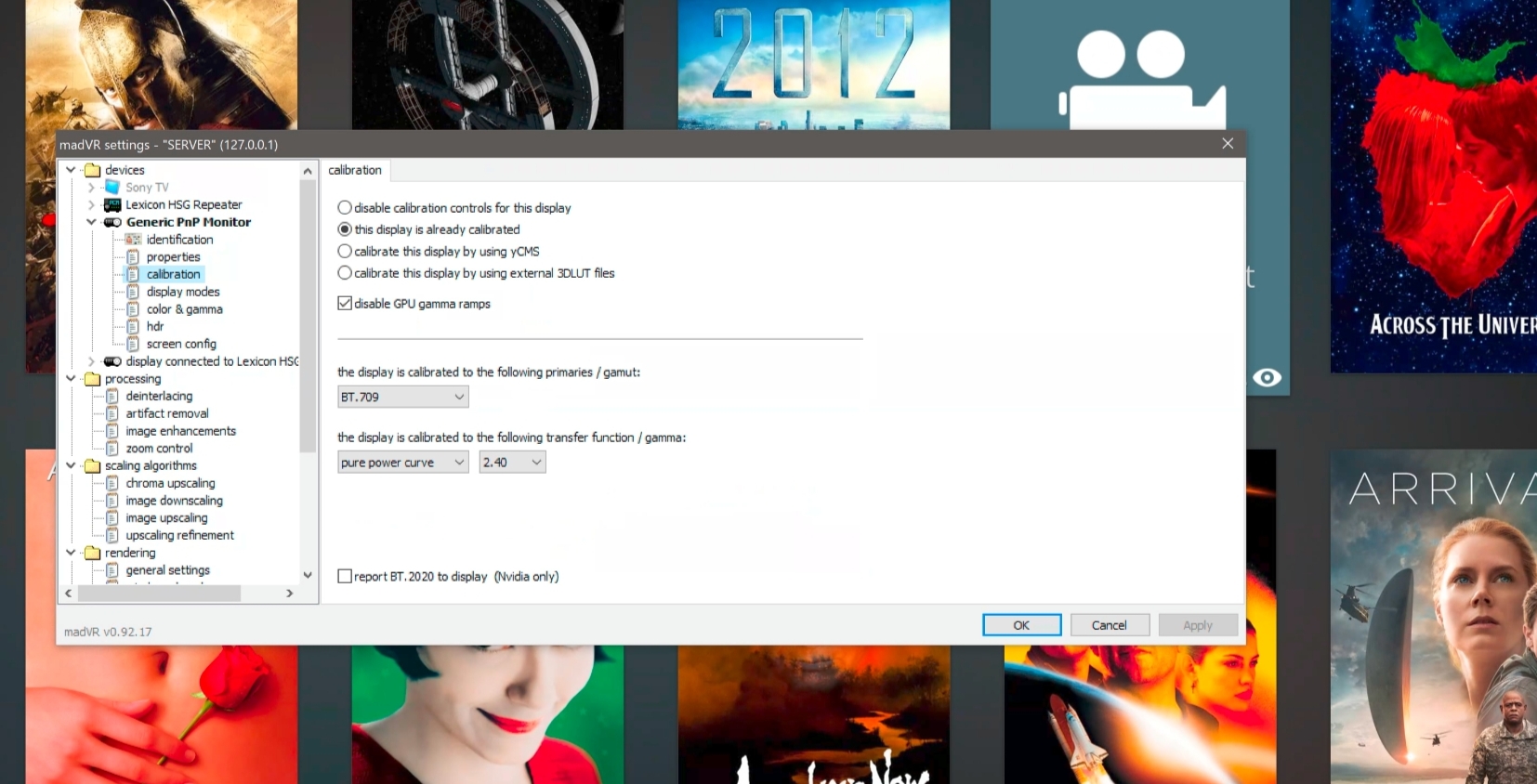Click the image enhancements page icon
1537x784 pixels.
click(x=112, y=431)
